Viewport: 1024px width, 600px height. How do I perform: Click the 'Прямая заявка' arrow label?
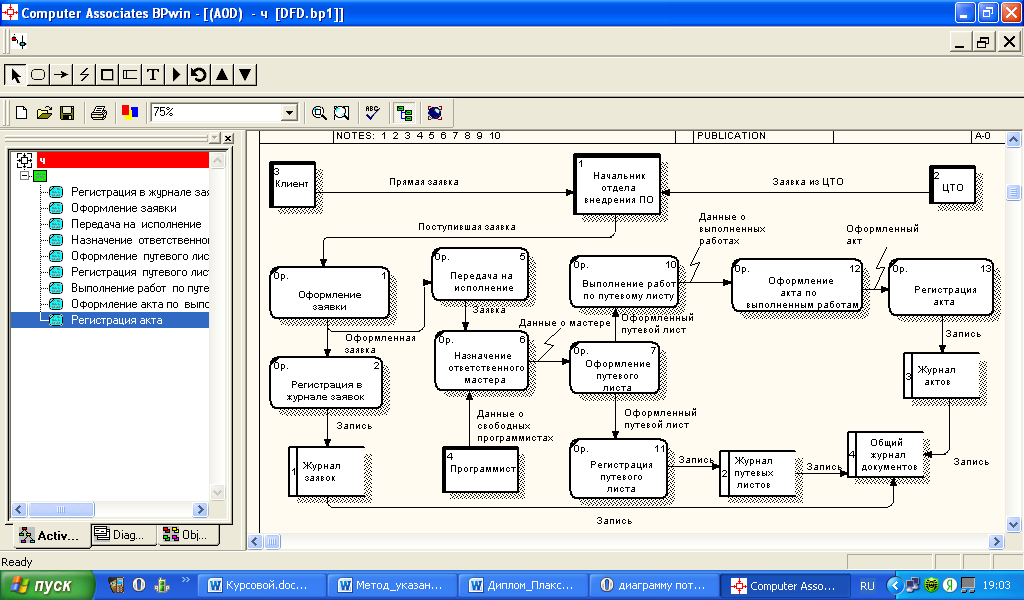point(424,182)
